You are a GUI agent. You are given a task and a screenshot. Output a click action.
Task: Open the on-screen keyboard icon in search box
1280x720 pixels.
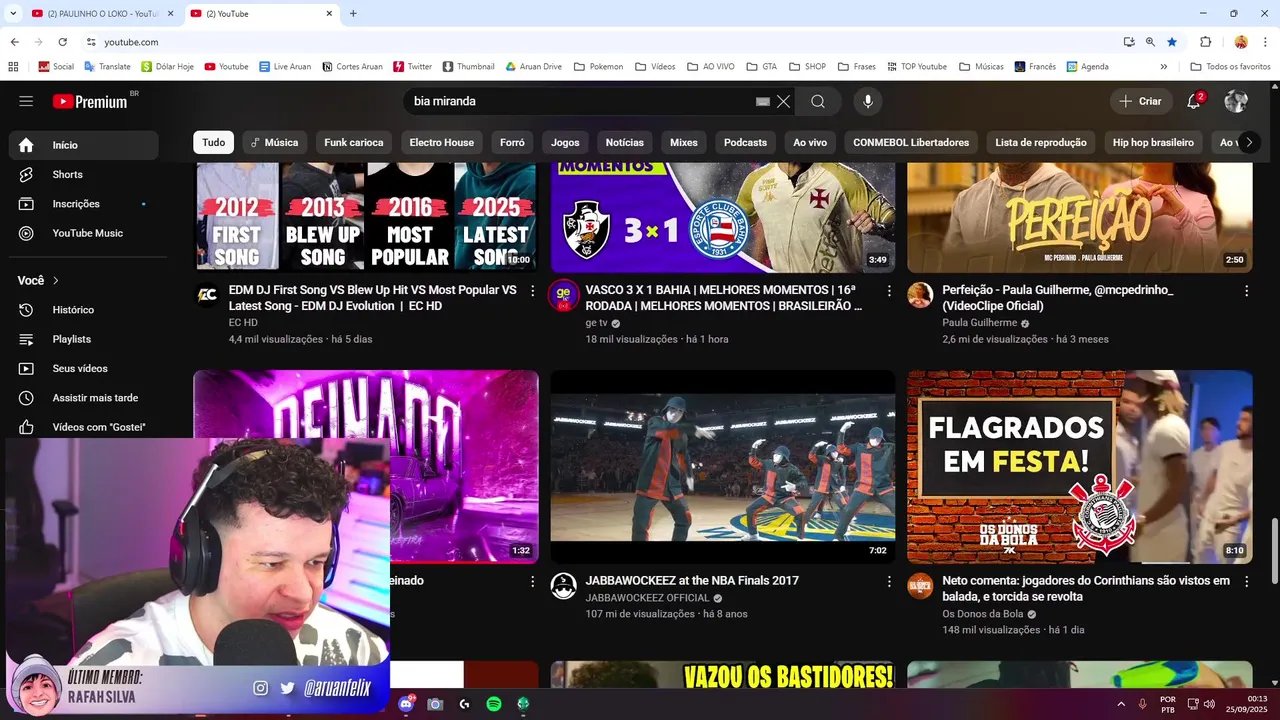[762, 101]
